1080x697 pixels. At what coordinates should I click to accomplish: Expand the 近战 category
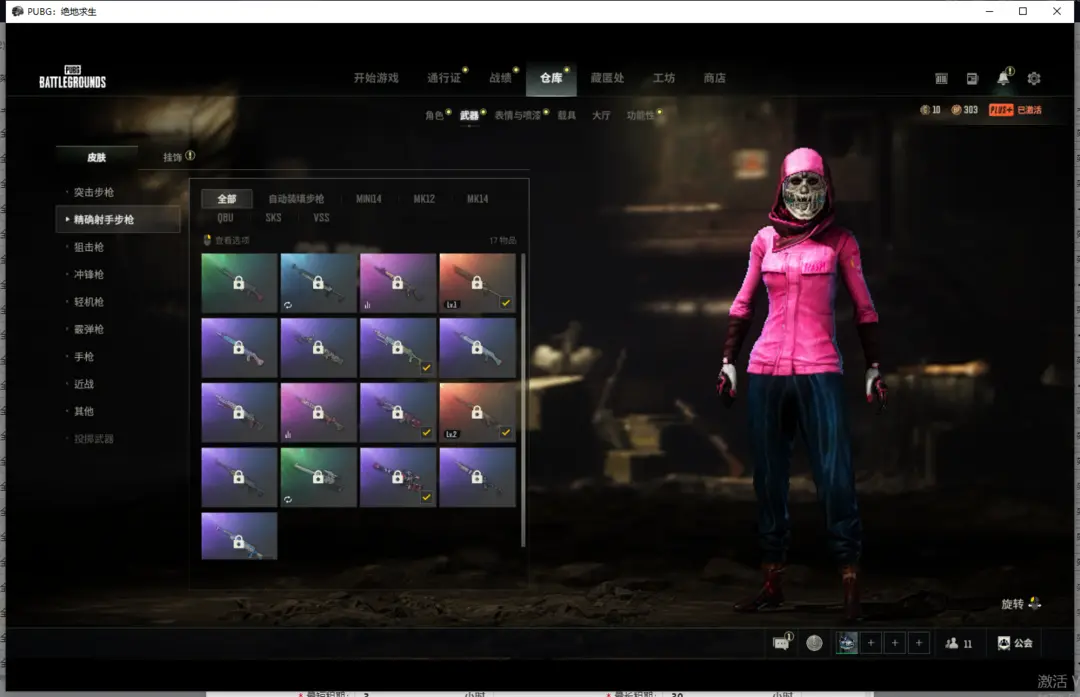[84, 384]
